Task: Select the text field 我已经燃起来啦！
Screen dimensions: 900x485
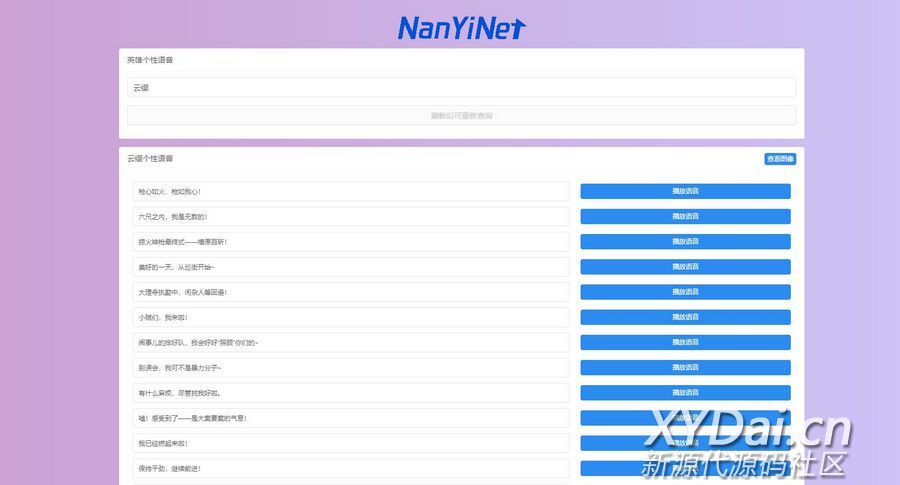Action: [350, 443]
